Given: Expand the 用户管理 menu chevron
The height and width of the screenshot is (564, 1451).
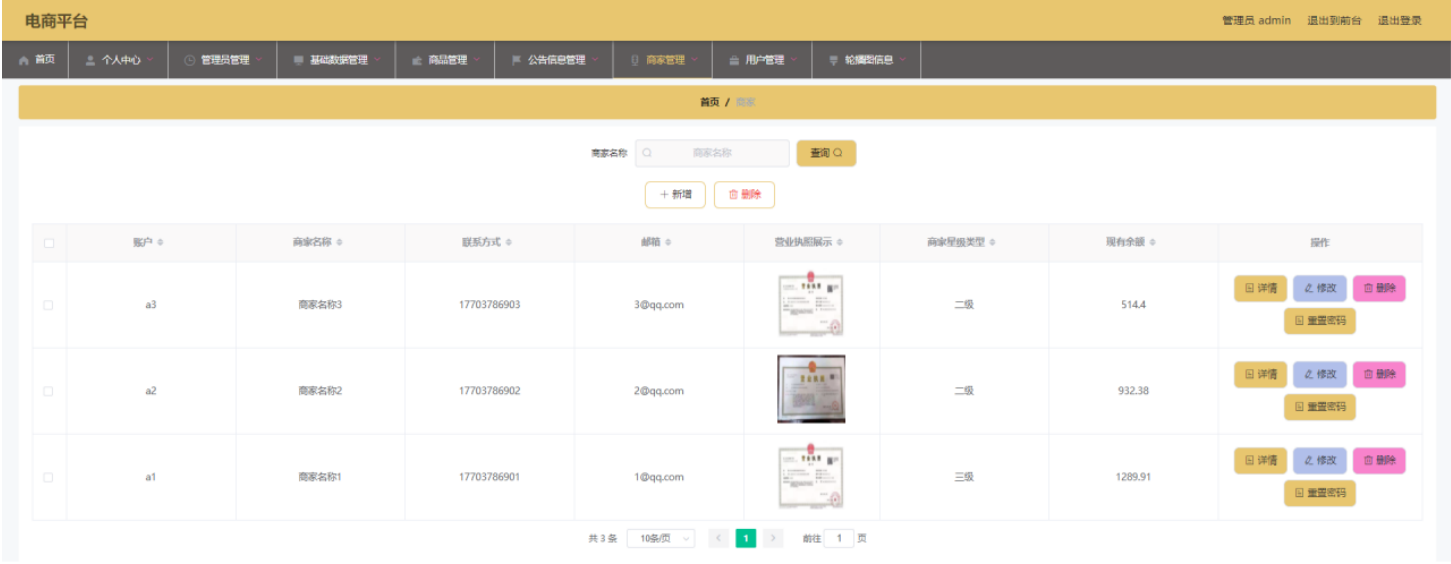Looking at the screenshot, I should click(793, 59).
